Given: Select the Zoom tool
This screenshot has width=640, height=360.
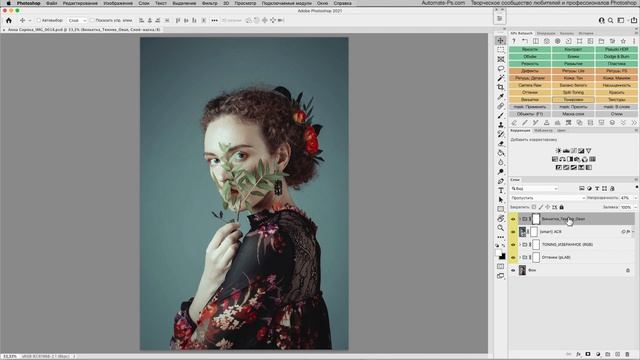Looking at the screenshot, I should coord(501,228).
